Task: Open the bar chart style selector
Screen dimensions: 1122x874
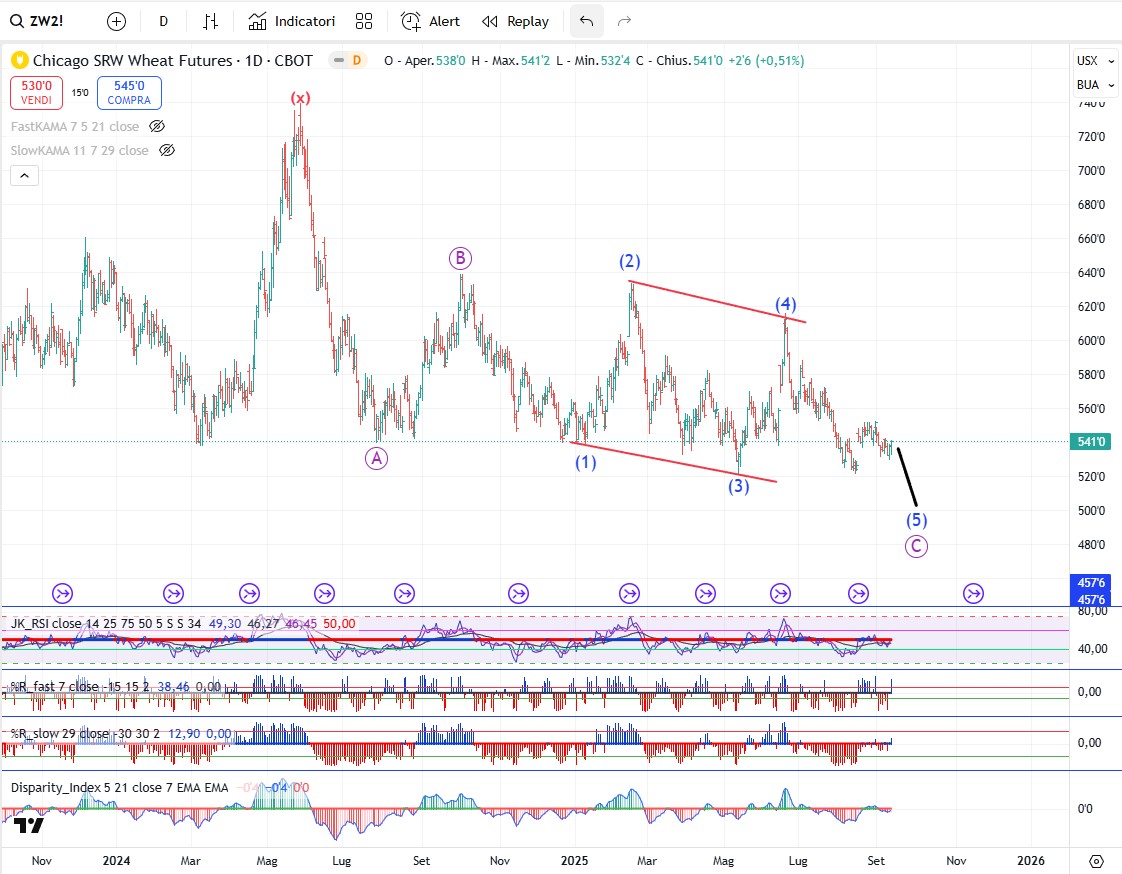Action: pos(211,21)
